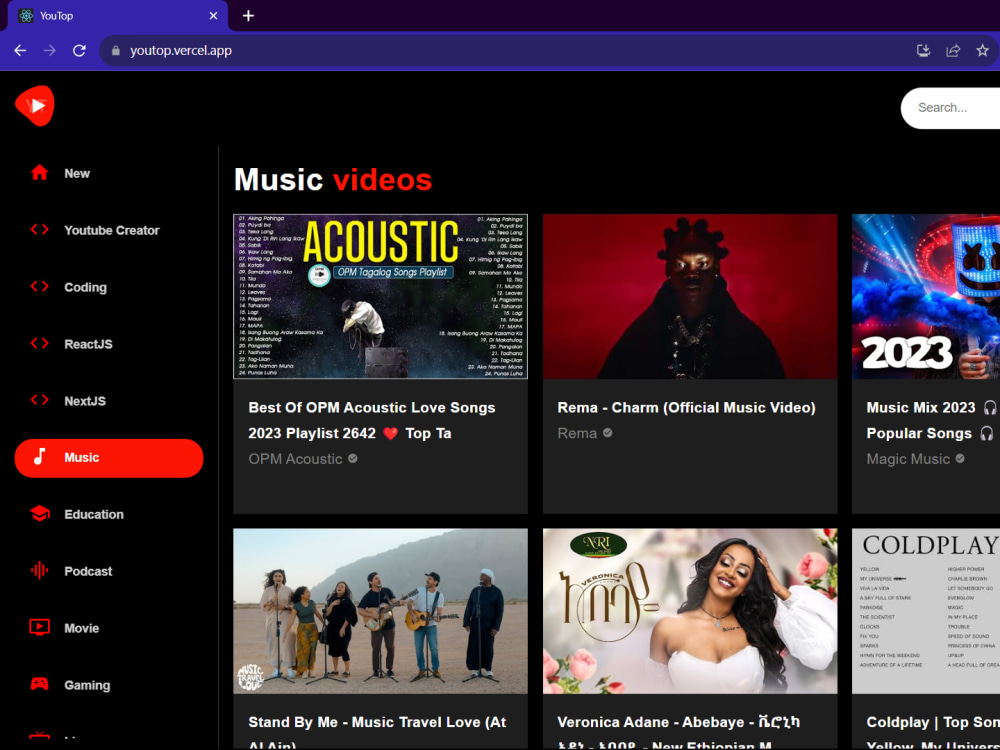Select the music note icon on Music
The width and height of the screenshot is (1000, 750).
39,457
